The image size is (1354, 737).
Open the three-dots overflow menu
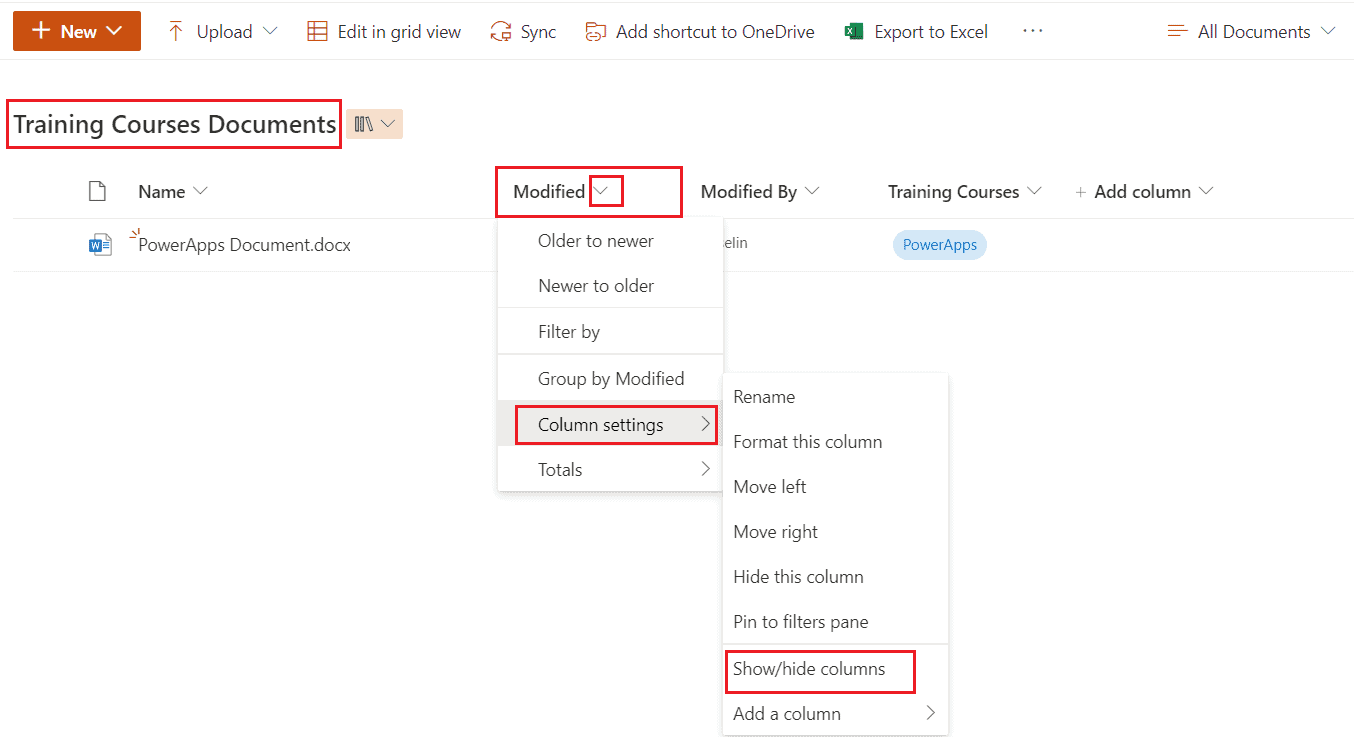[1033, 31]
